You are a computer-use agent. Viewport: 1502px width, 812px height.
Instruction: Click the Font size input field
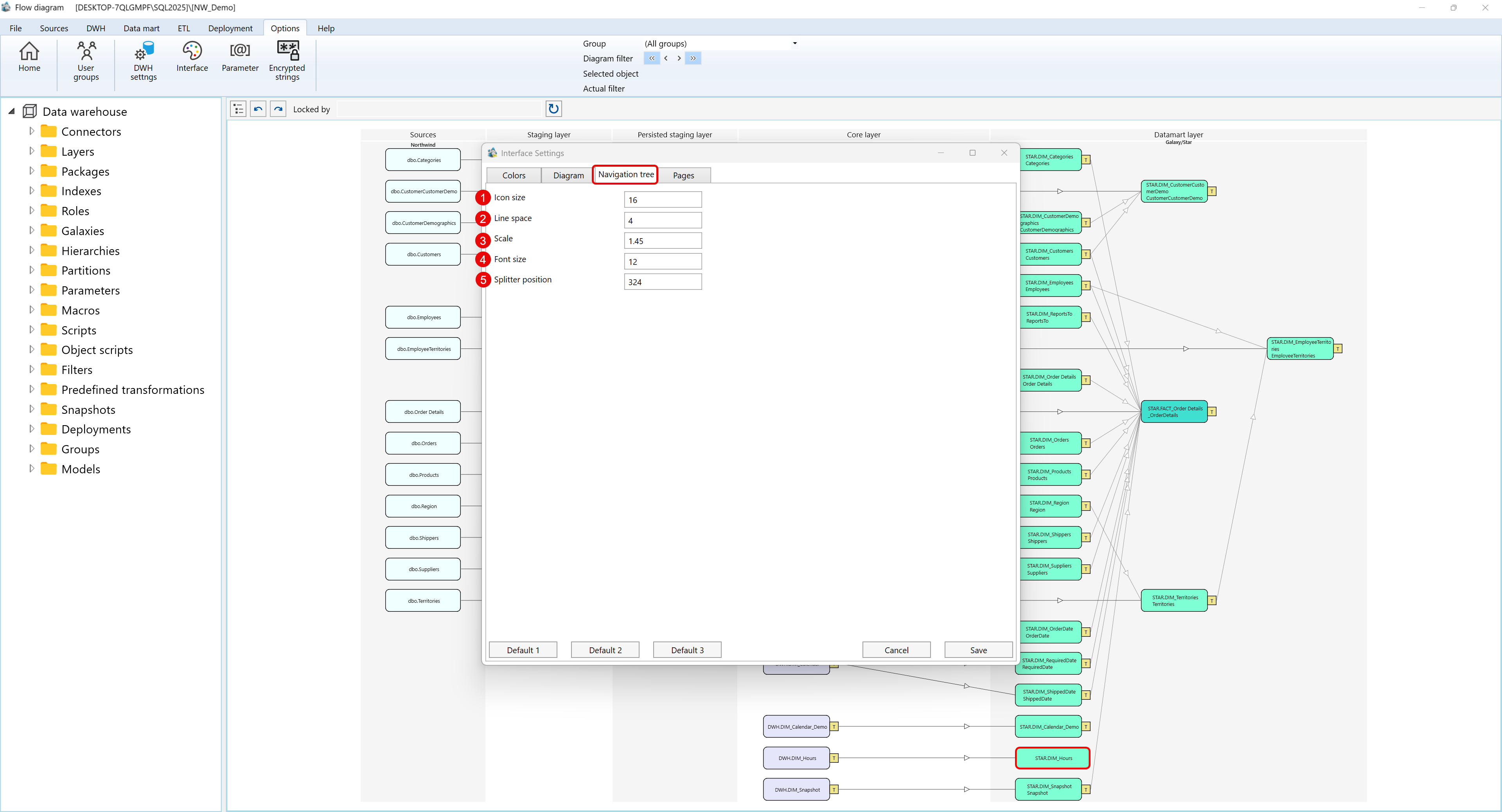point(662,260)
